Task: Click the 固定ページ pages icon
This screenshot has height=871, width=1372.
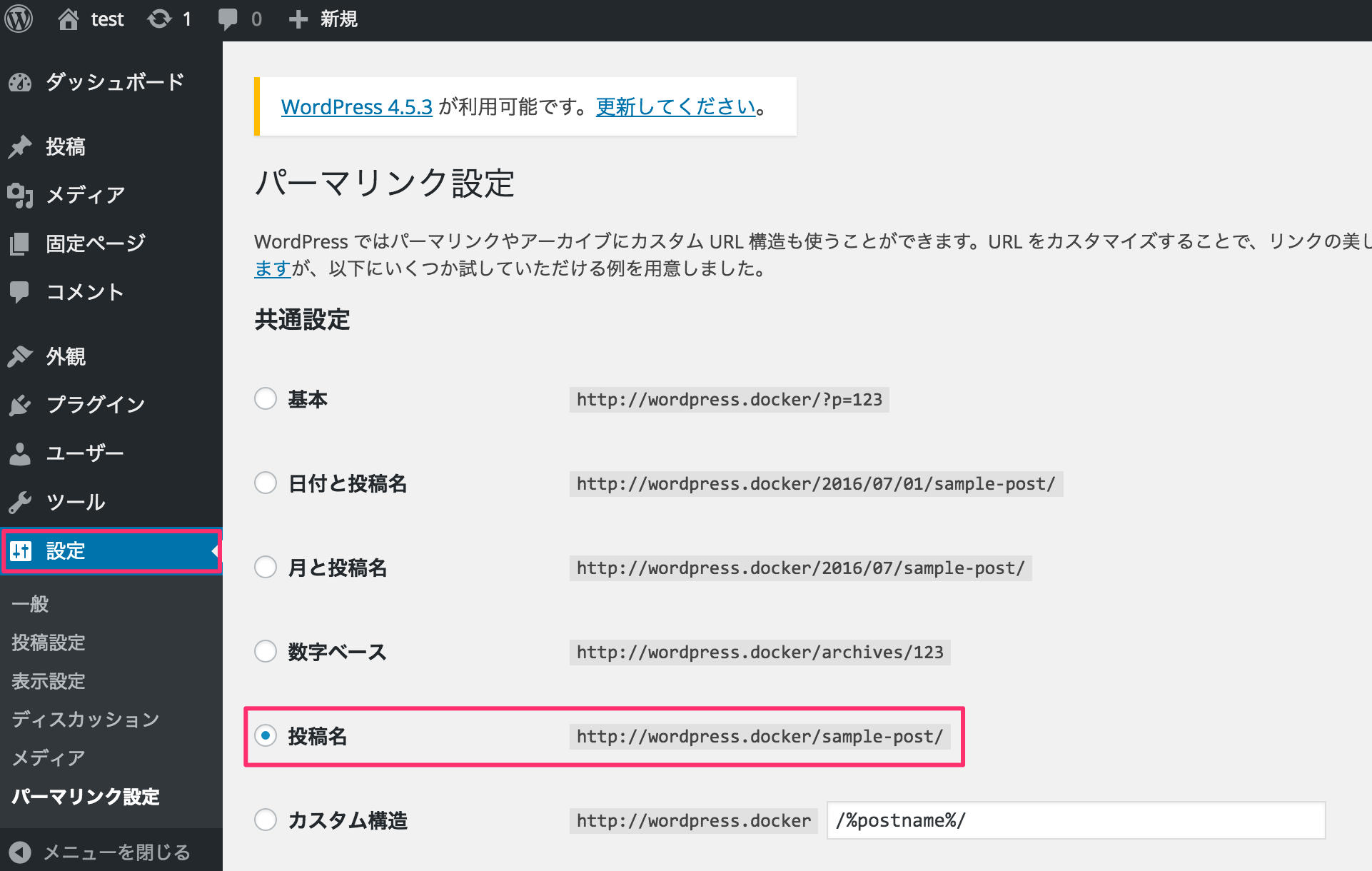Action: [20, 243]
